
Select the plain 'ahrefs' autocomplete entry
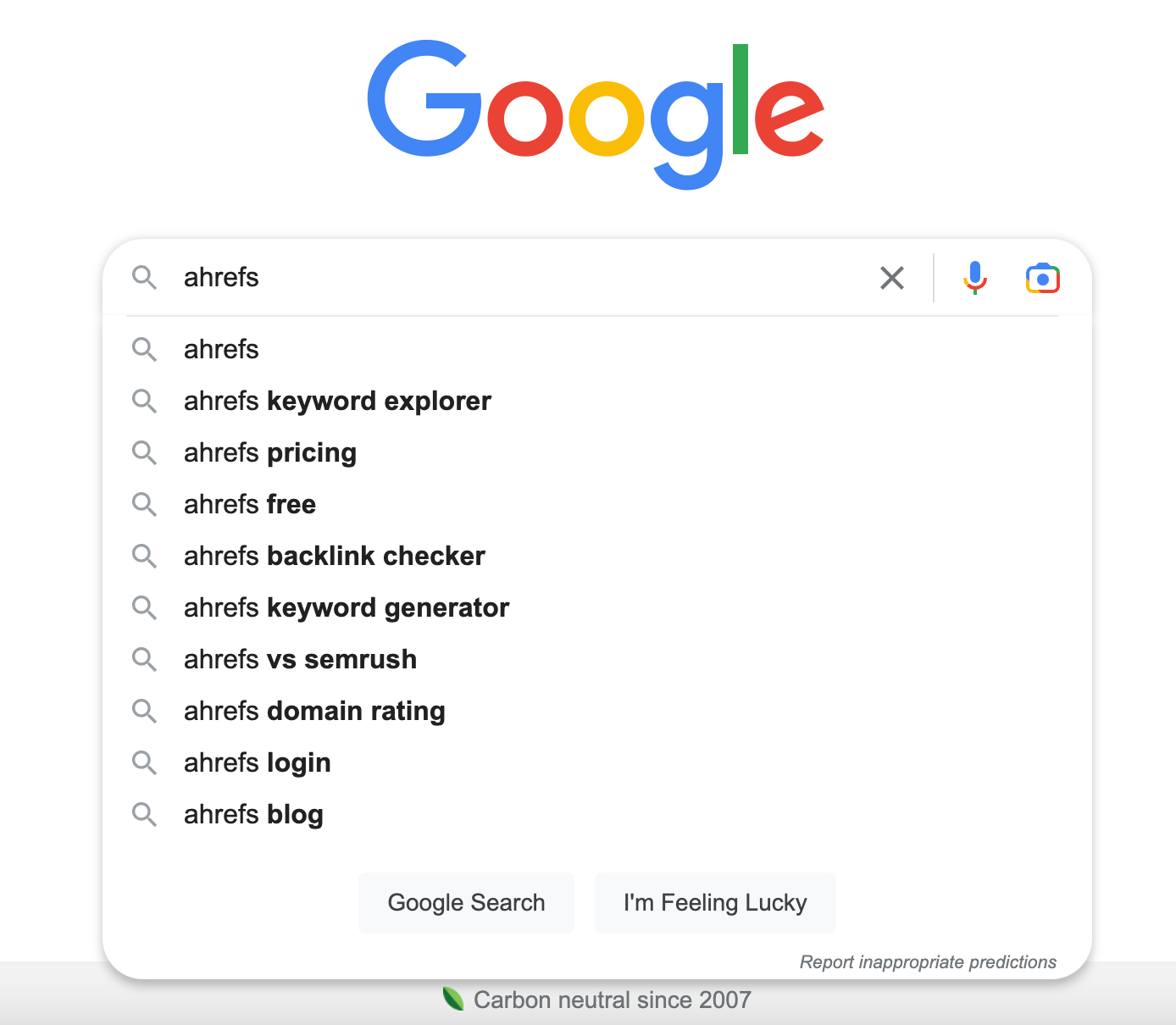pyautogui.click(x=221, y=349)
